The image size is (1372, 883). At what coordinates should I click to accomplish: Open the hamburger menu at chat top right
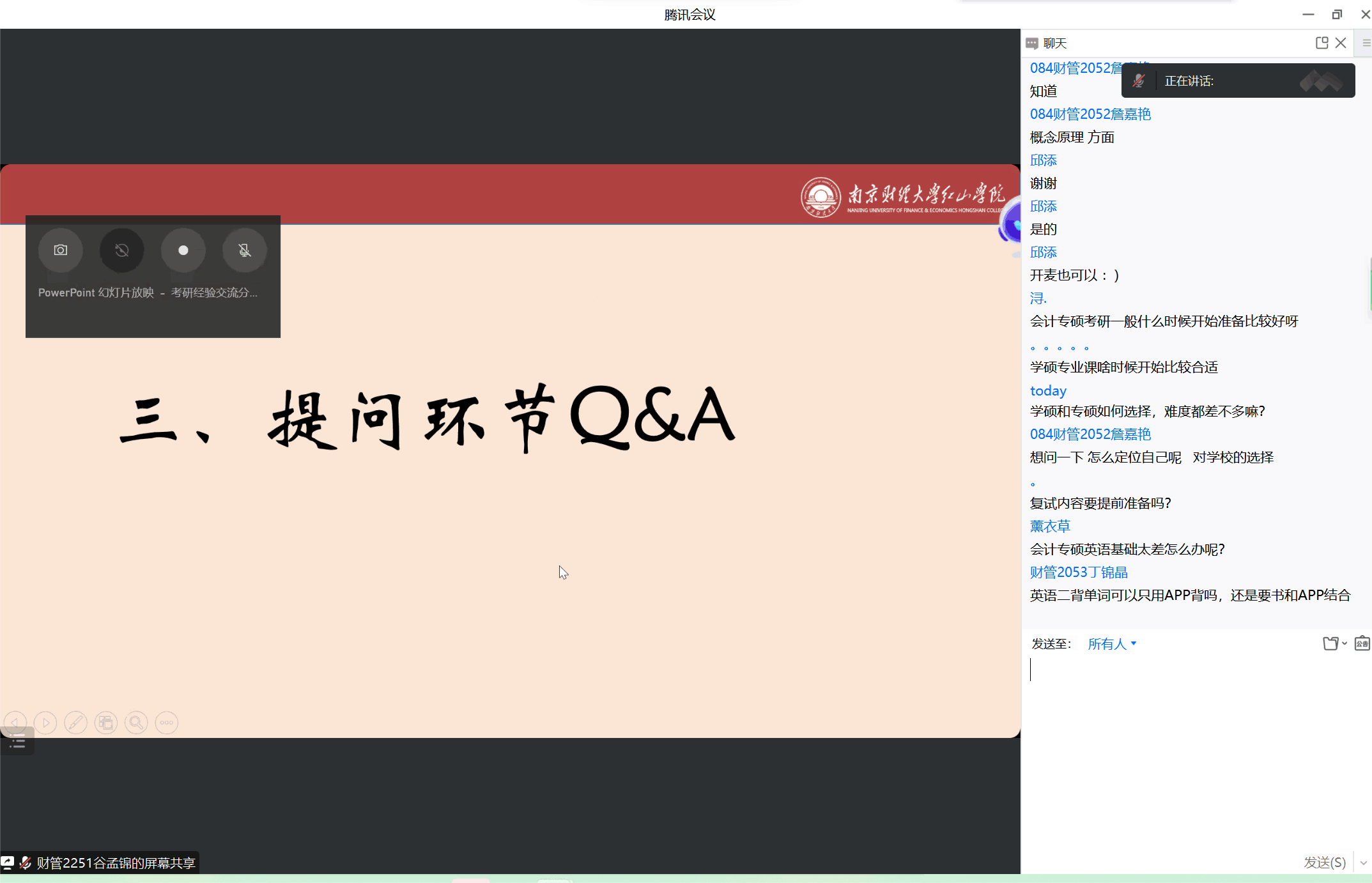pos(1366,43)
